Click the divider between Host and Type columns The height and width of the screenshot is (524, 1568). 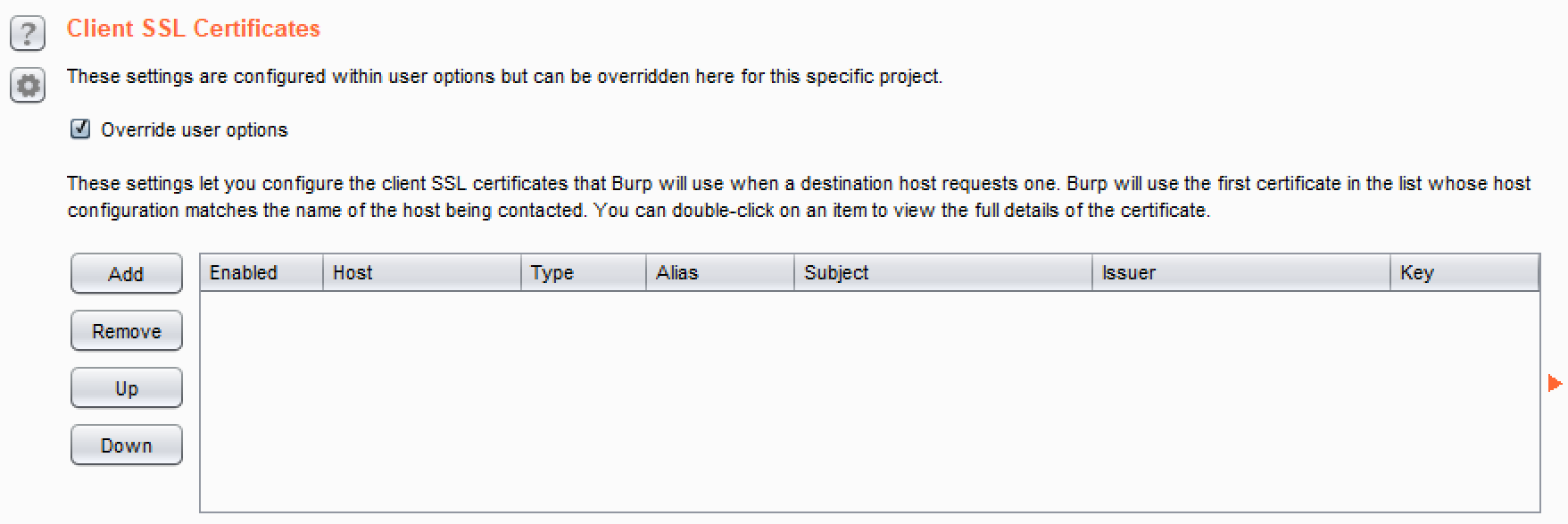point(521,273)
